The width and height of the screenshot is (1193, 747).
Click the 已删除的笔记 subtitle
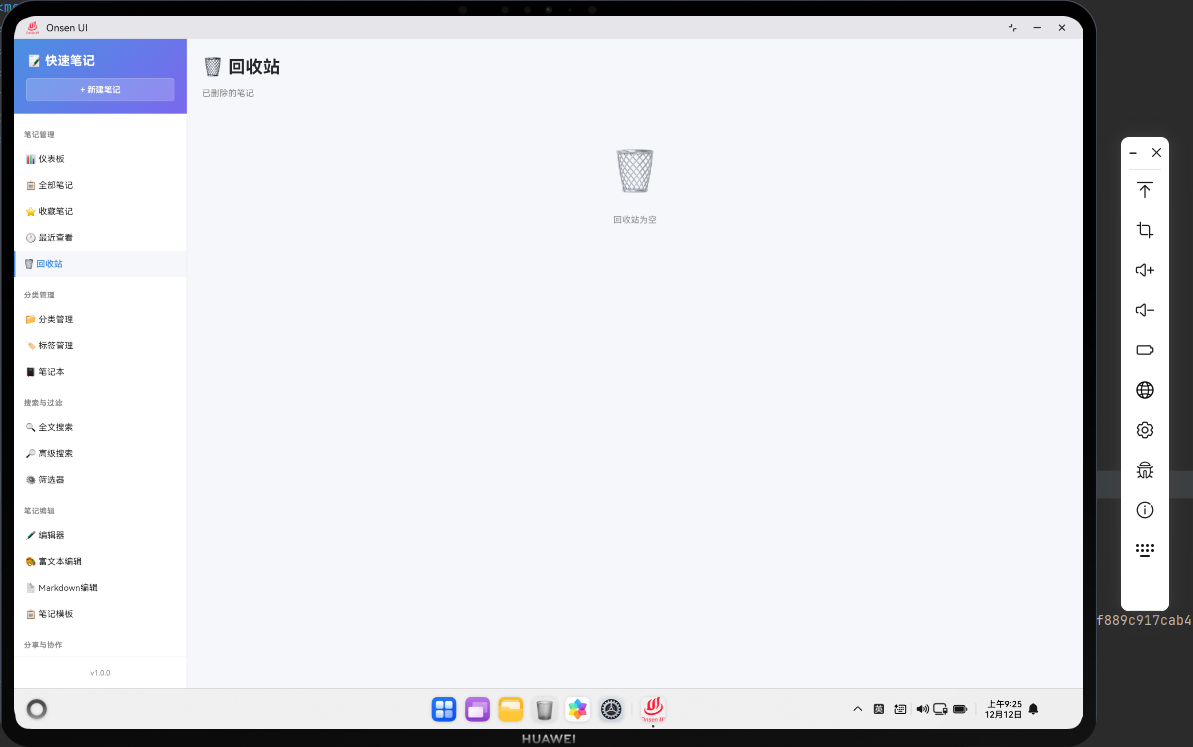tap(228, 94)
